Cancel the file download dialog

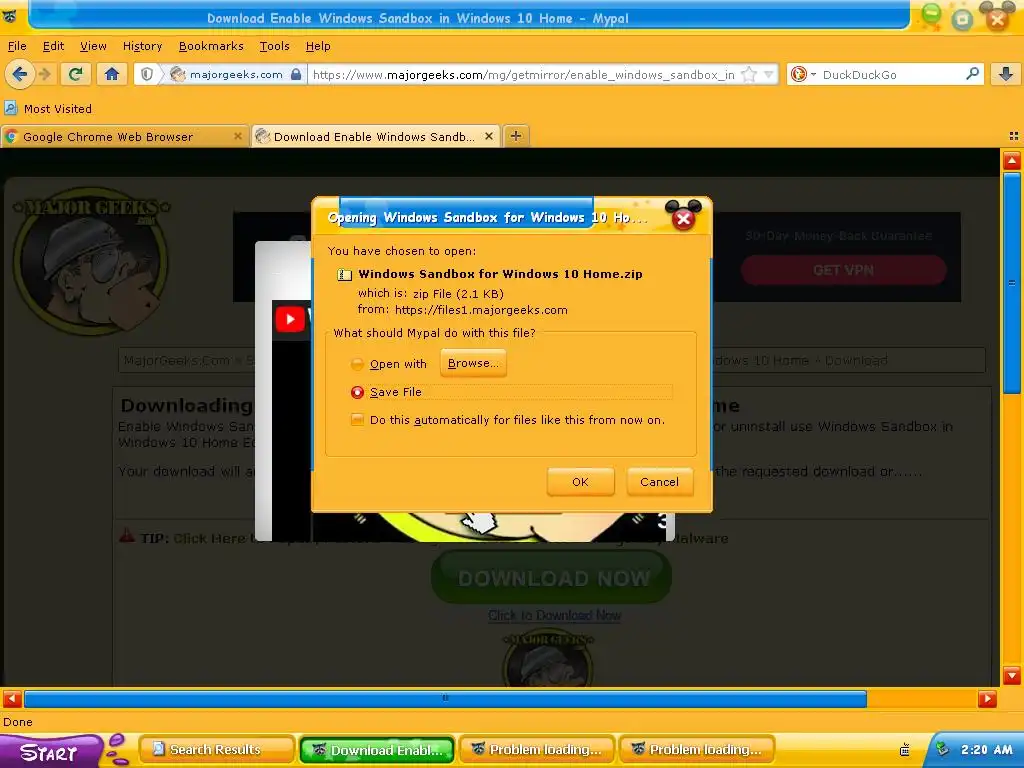click(660, 482)
